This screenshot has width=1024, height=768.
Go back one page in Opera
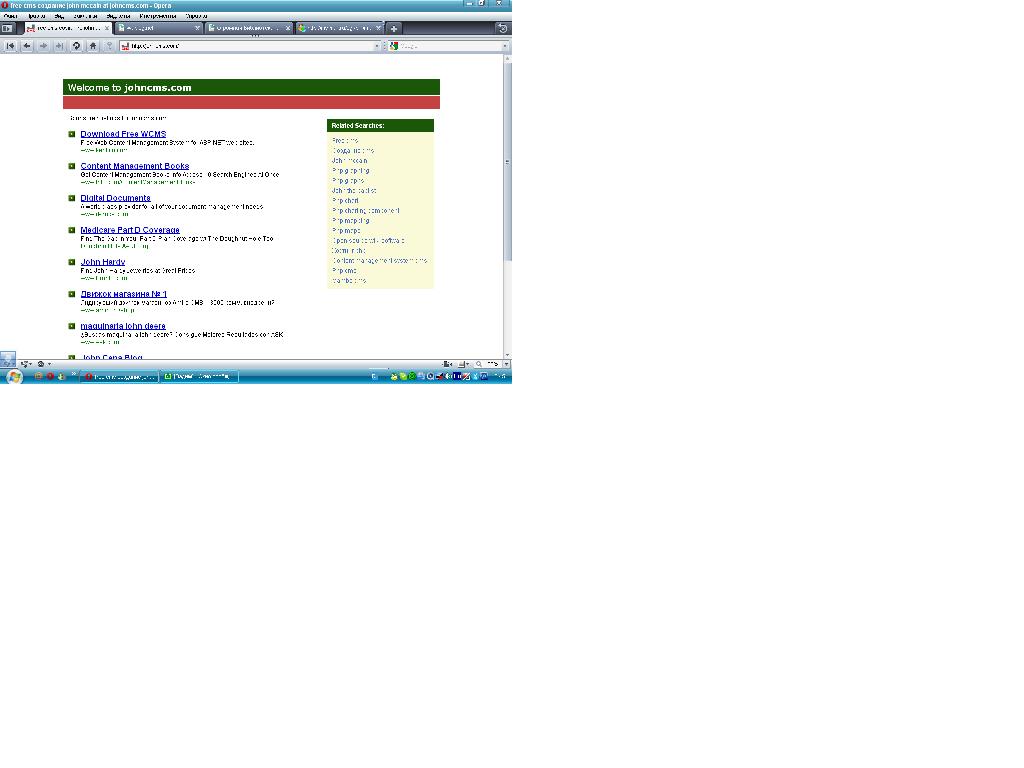click(x=26, y=46)
